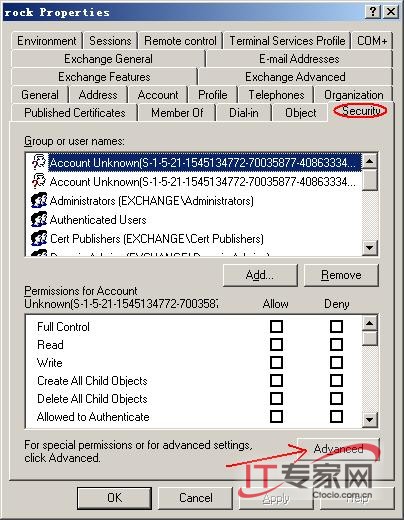Click the Cancel button
This screenshot has width=404, height=520.
click(x=196, y=498)
